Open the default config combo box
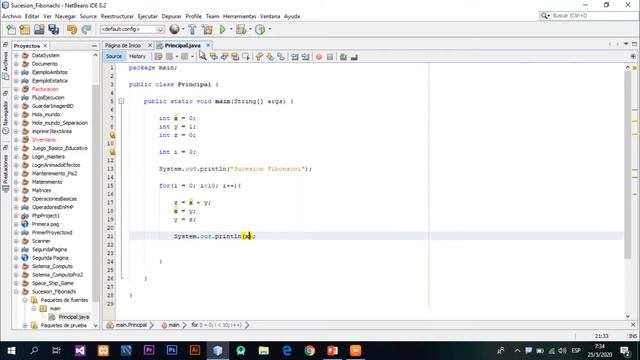The width and height of the screenshot is (640, 360). point(132,29)
